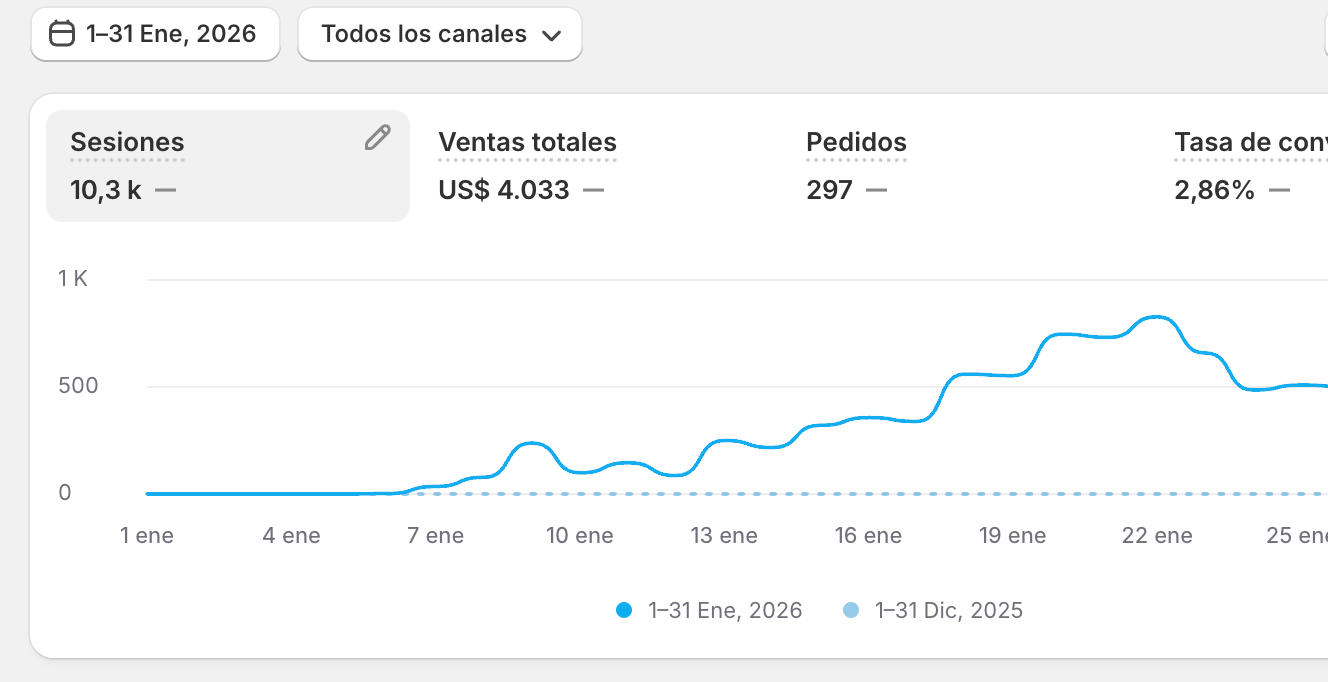
Task: Click the calendar icon in date button
Action: (62, 34)
